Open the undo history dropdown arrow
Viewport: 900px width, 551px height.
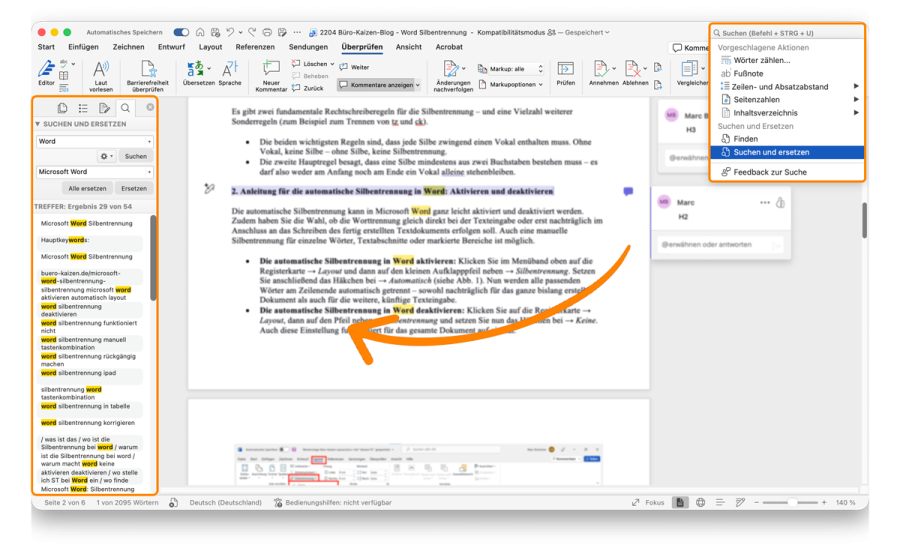[x=240, y=33]
